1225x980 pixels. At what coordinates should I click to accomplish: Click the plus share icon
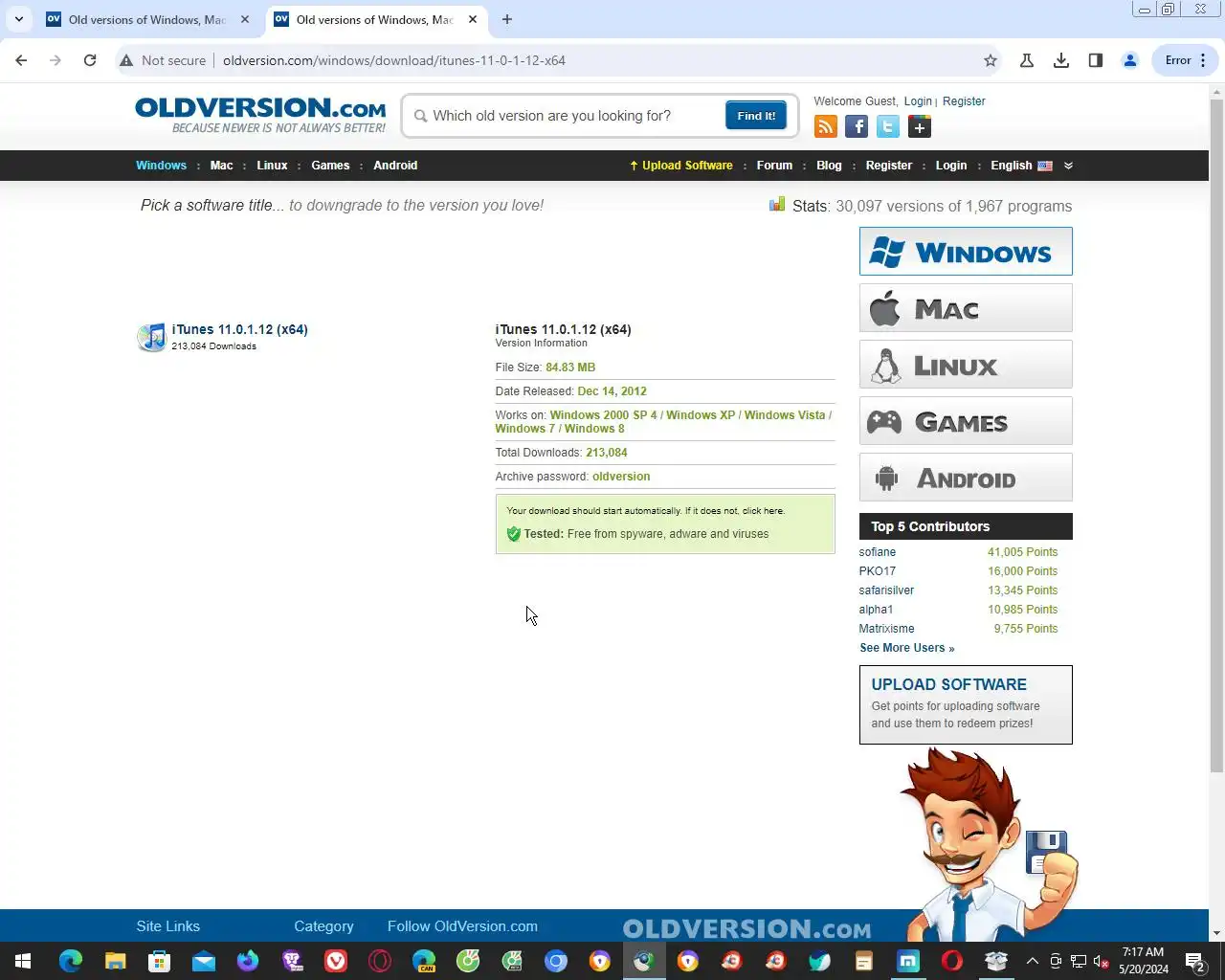click(920, 126)
